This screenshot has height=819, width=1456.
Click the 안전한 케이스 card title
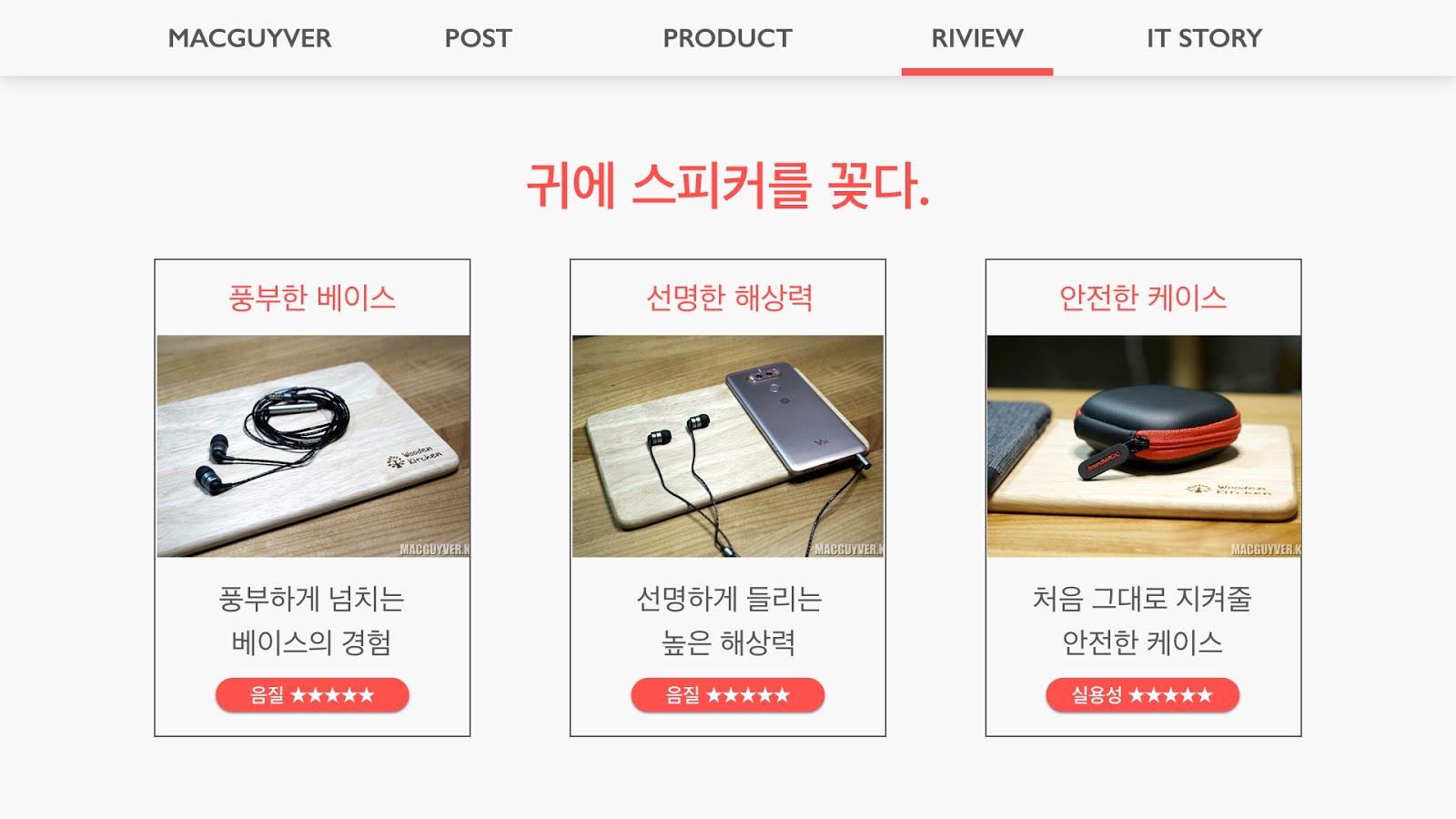tap(1143, 298)
